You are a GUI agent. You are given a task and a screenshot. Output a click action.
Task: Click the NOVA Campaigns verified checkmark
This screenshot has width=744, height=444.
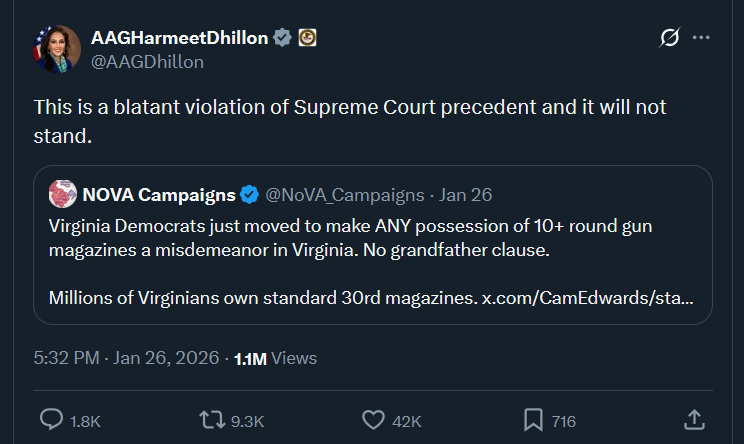point(249,194)
